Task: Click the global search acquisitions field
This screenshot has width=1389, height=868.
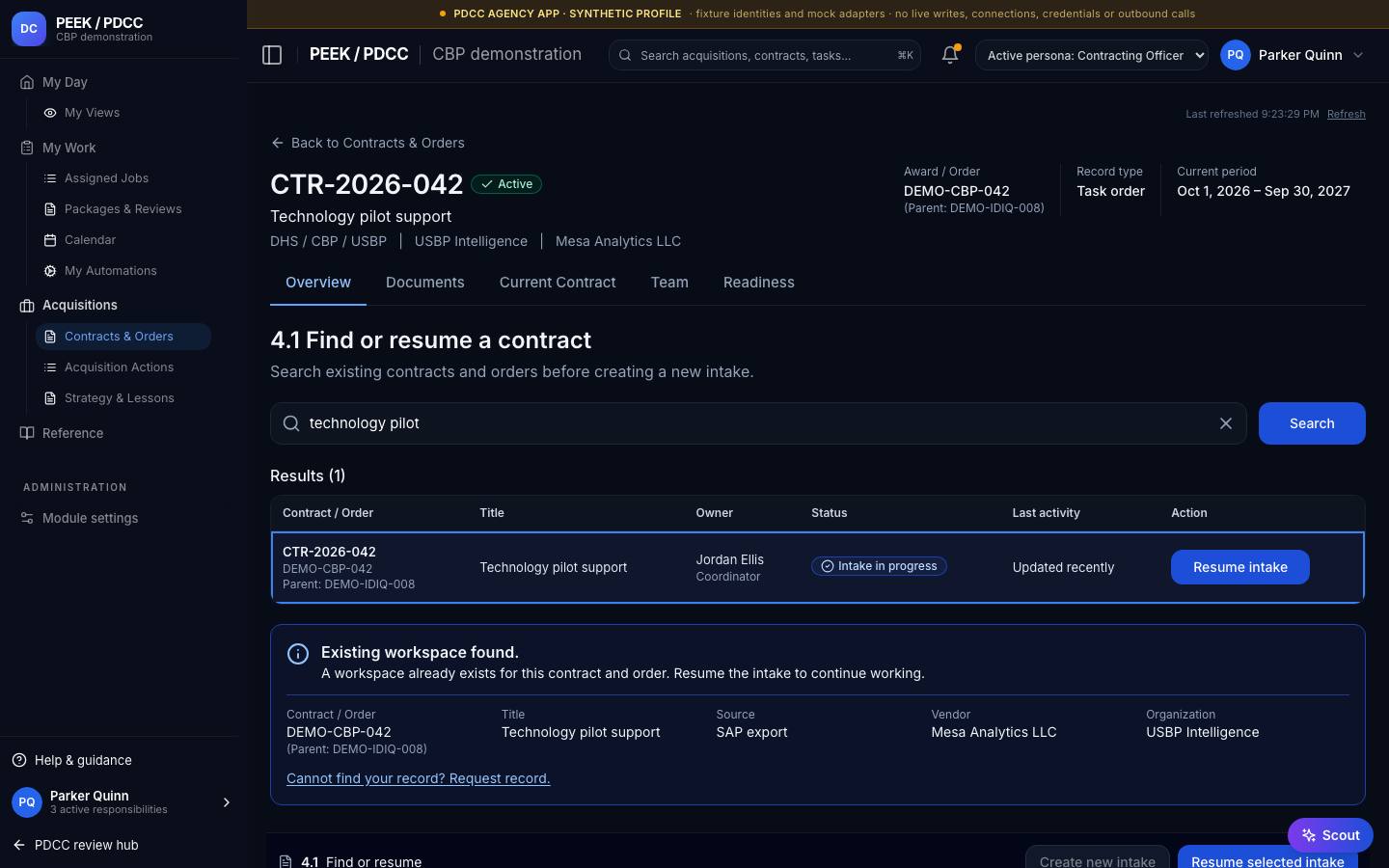Action: [x=765, y=55]
